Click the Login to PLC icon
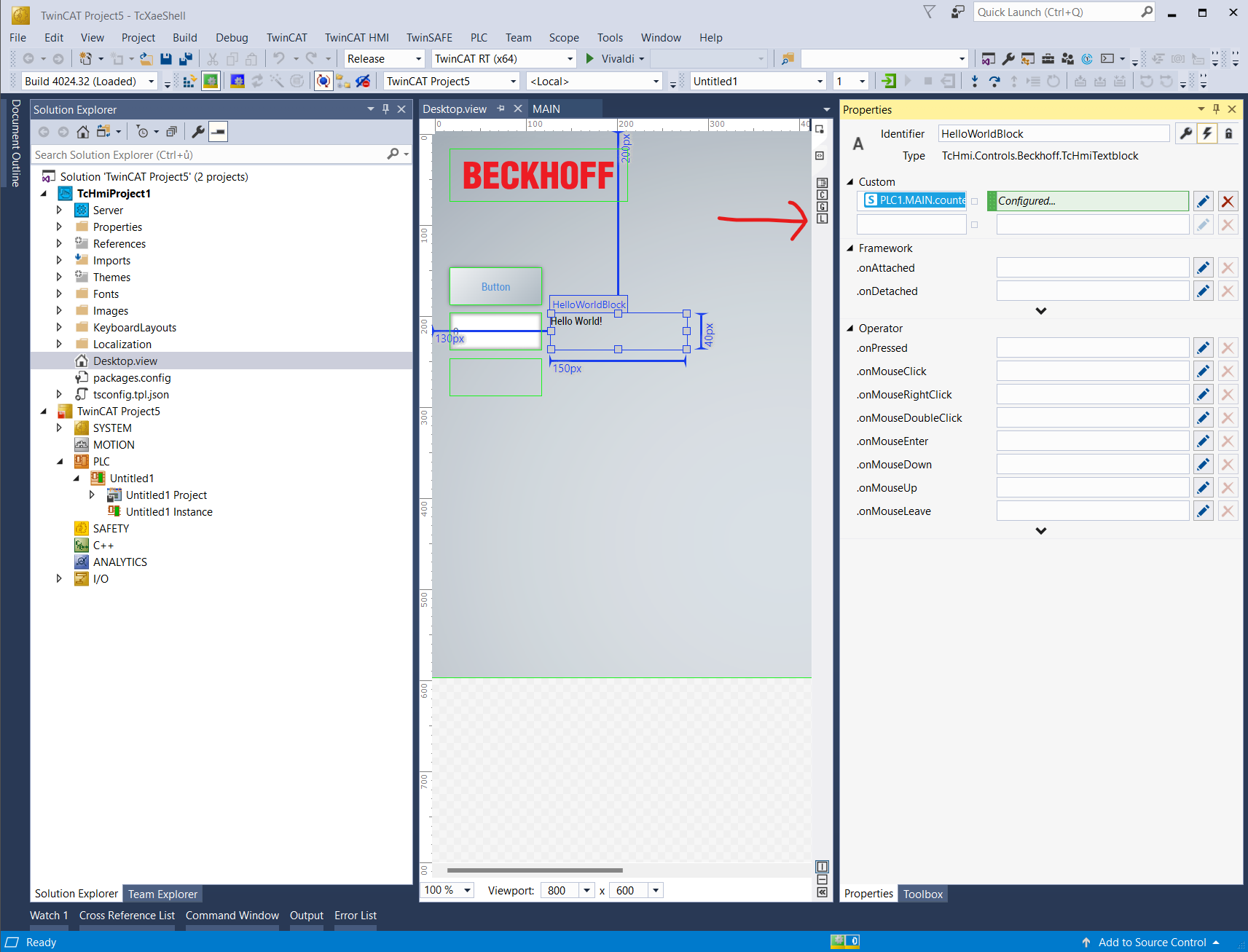The height and width of the screenshot is (952, 1248). [x=889, y=82]
